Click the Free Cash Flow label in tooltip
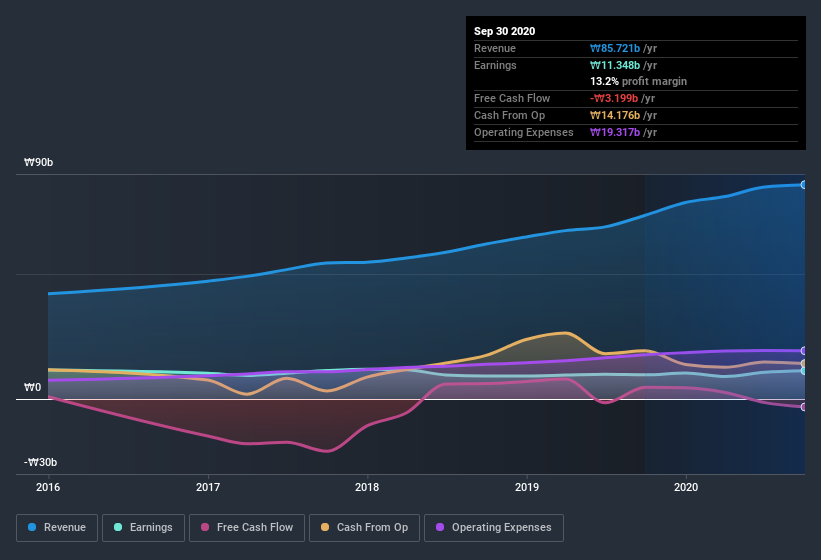821x560 pixels. 512,98
